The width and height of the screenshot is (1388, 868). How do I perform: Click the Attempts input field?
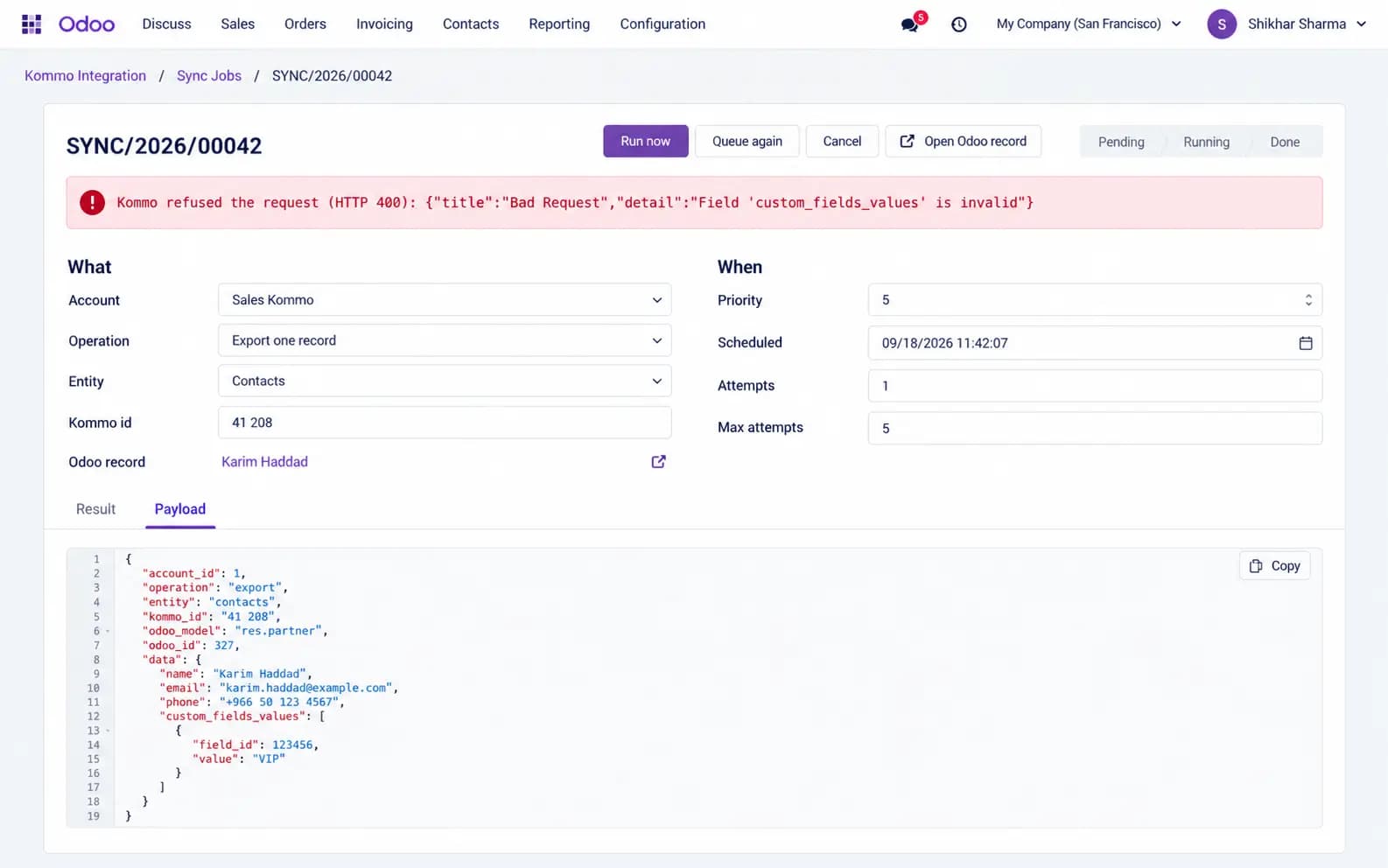(1095, 386)
